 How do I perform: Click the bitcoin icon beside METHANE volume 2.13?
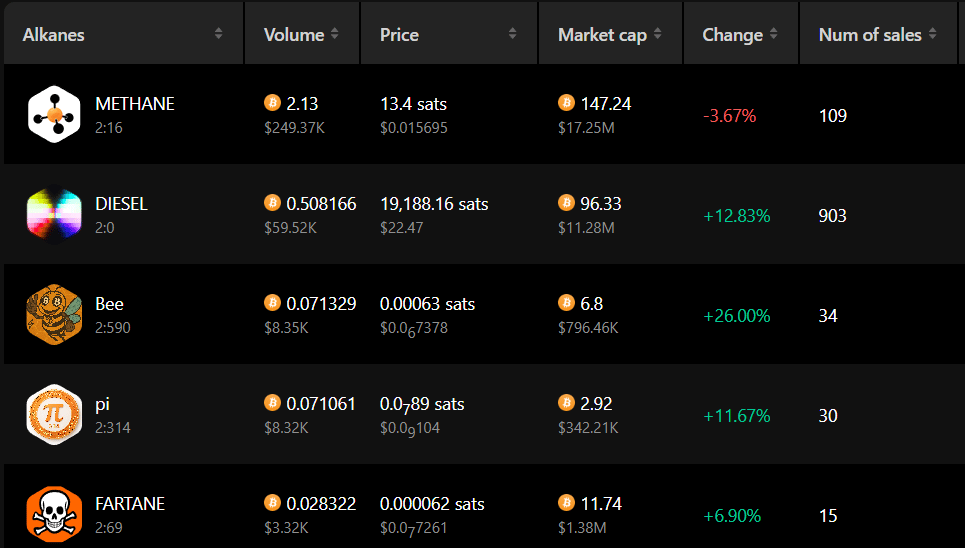point(272,103)
